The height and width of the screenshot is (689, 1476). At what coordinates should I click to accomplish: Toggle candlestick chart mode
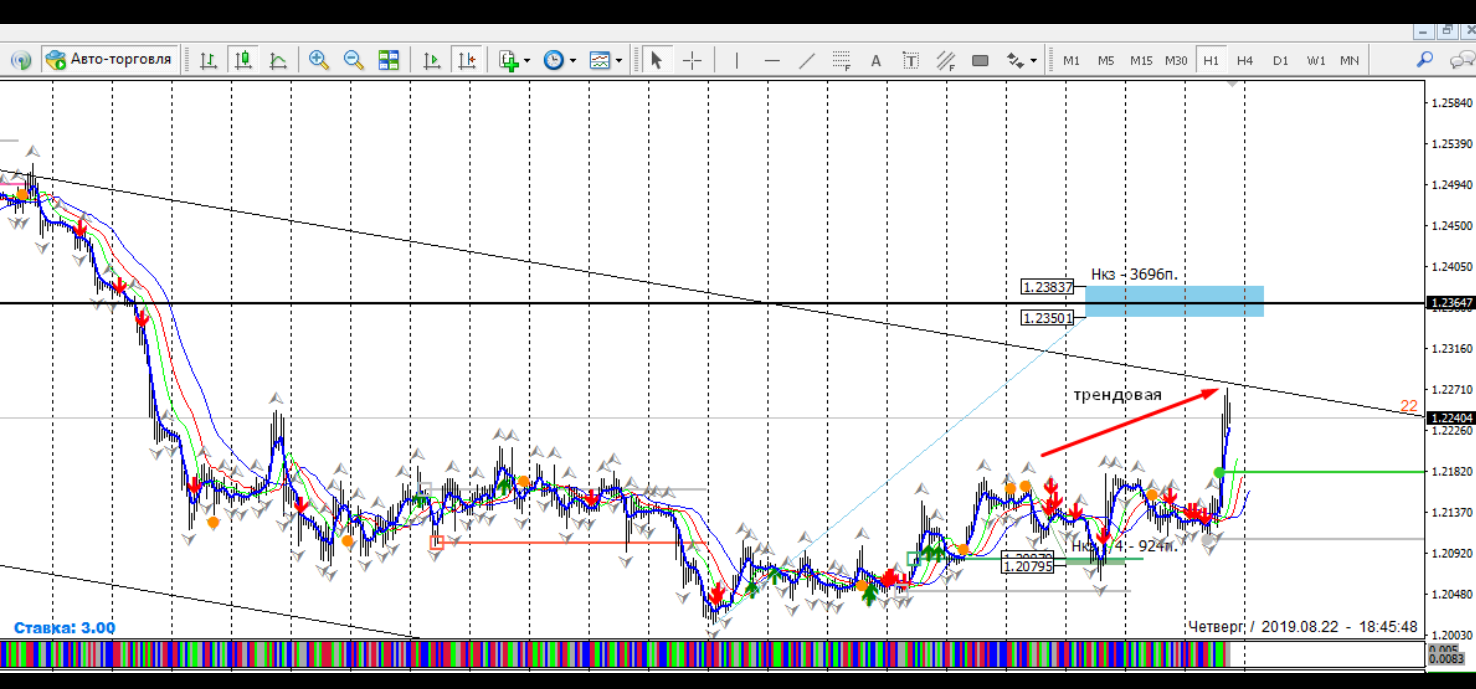243,61
